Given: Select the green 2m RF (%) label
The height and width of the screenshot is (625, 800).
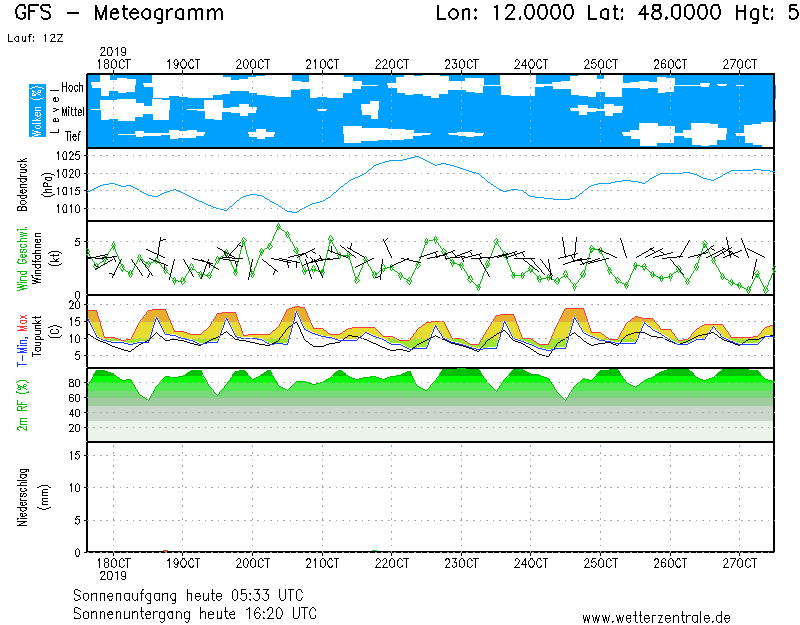Looking at the screenshot, I should (22, 404).
